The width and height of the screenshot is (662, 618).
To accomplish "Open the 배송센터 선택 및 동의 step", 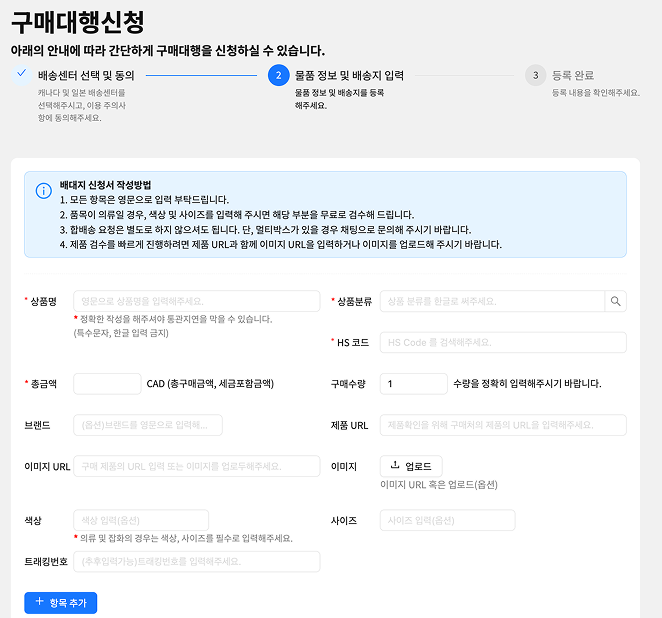I will point(85,75).
